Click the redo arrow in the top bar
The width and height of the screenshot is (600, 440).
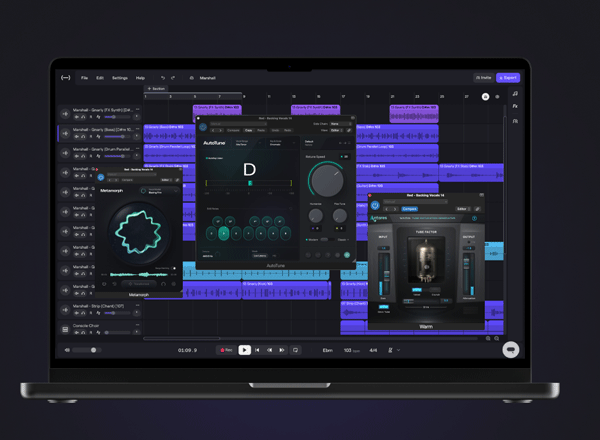[x=173, y=78]
